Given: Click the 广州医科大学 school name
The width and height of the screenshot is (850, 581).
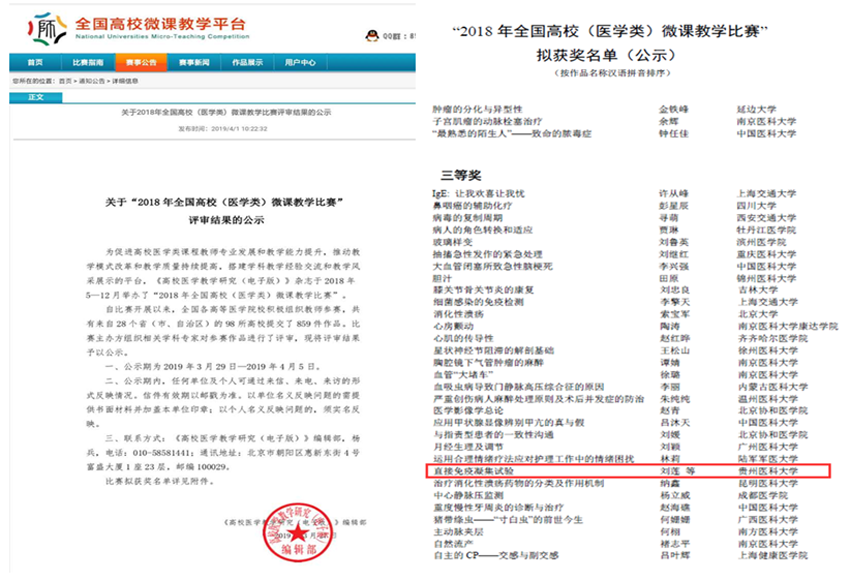Looking at the screenshot, I should click(x=768, y=447).
